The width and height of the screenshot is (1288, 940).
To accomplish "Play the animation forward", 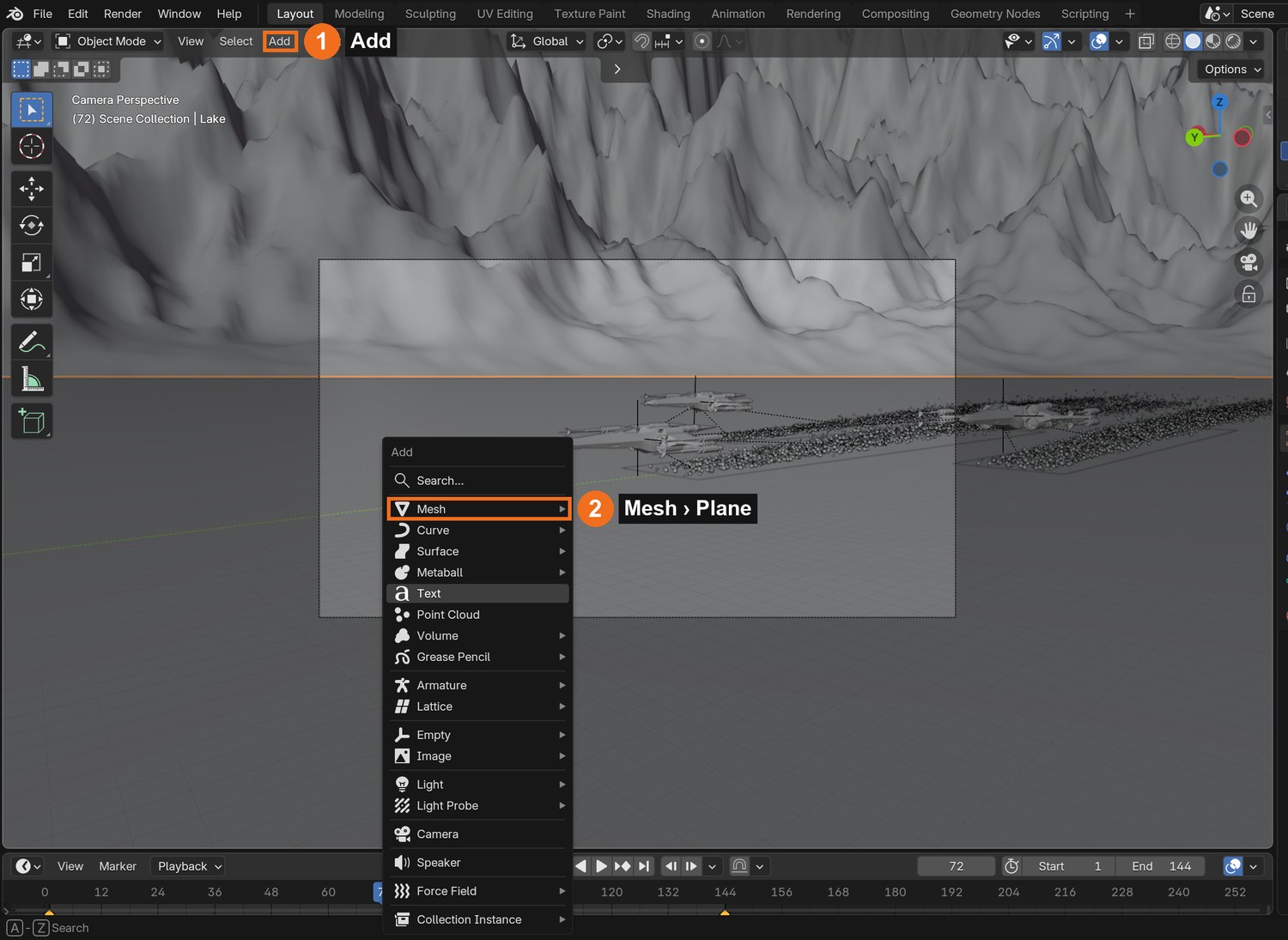I will (601, 866).
